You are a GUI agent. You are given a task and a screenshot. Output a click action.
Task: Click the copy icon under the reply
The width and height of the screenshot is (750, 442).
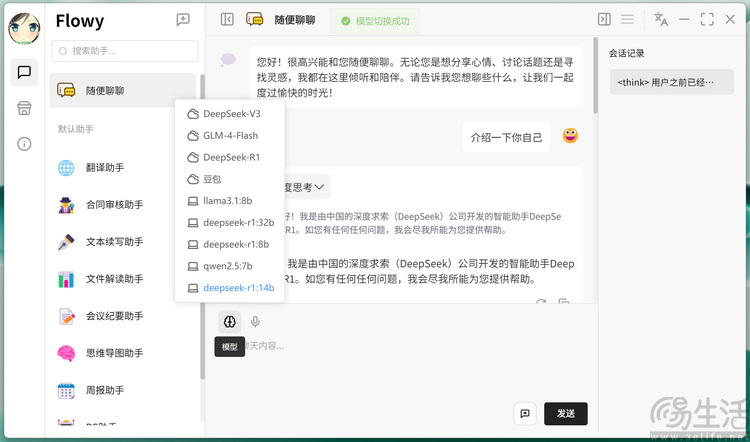coord(564,301)
